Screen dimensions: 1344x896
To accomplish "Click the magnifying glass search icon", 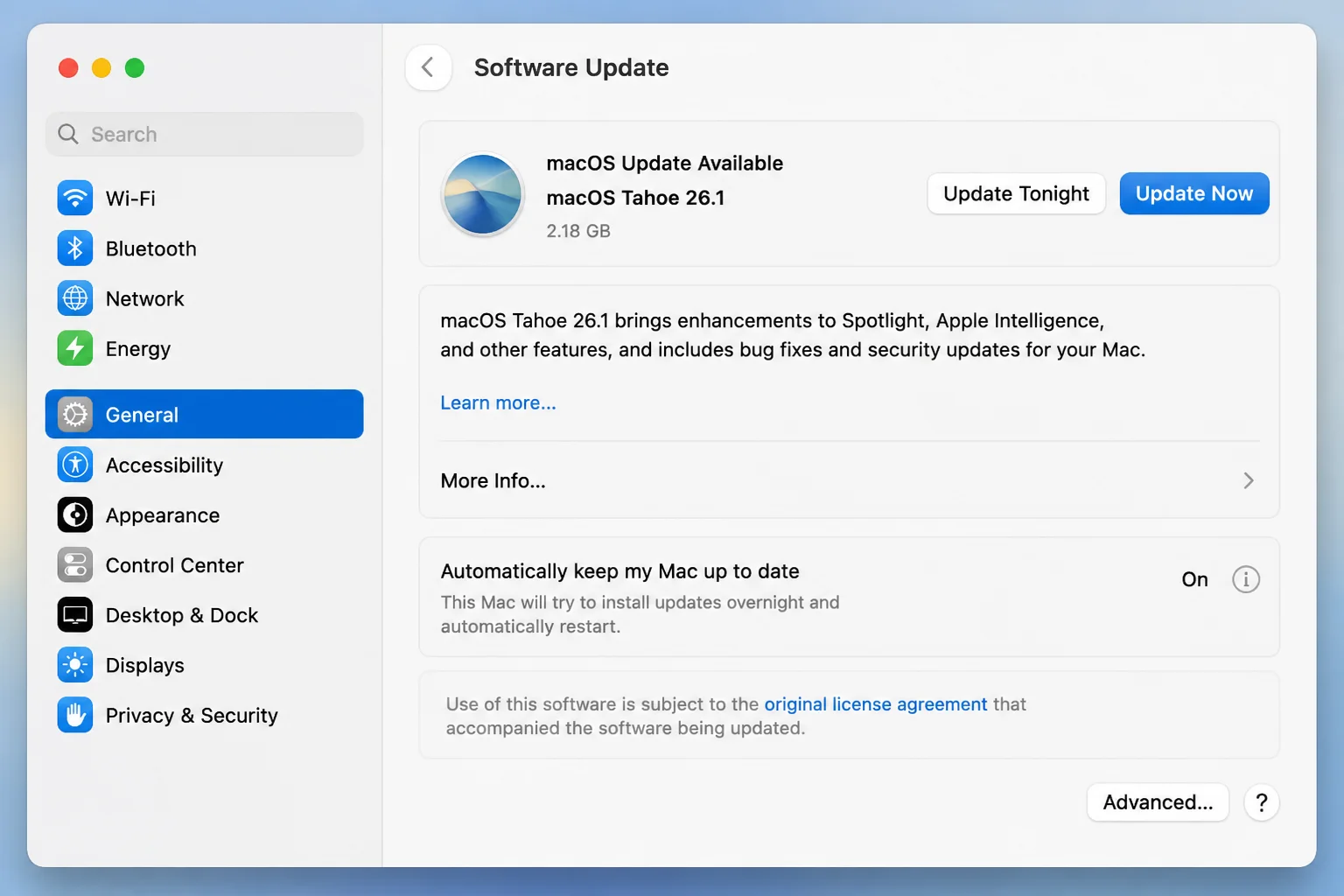I will (x=68, y=134).
